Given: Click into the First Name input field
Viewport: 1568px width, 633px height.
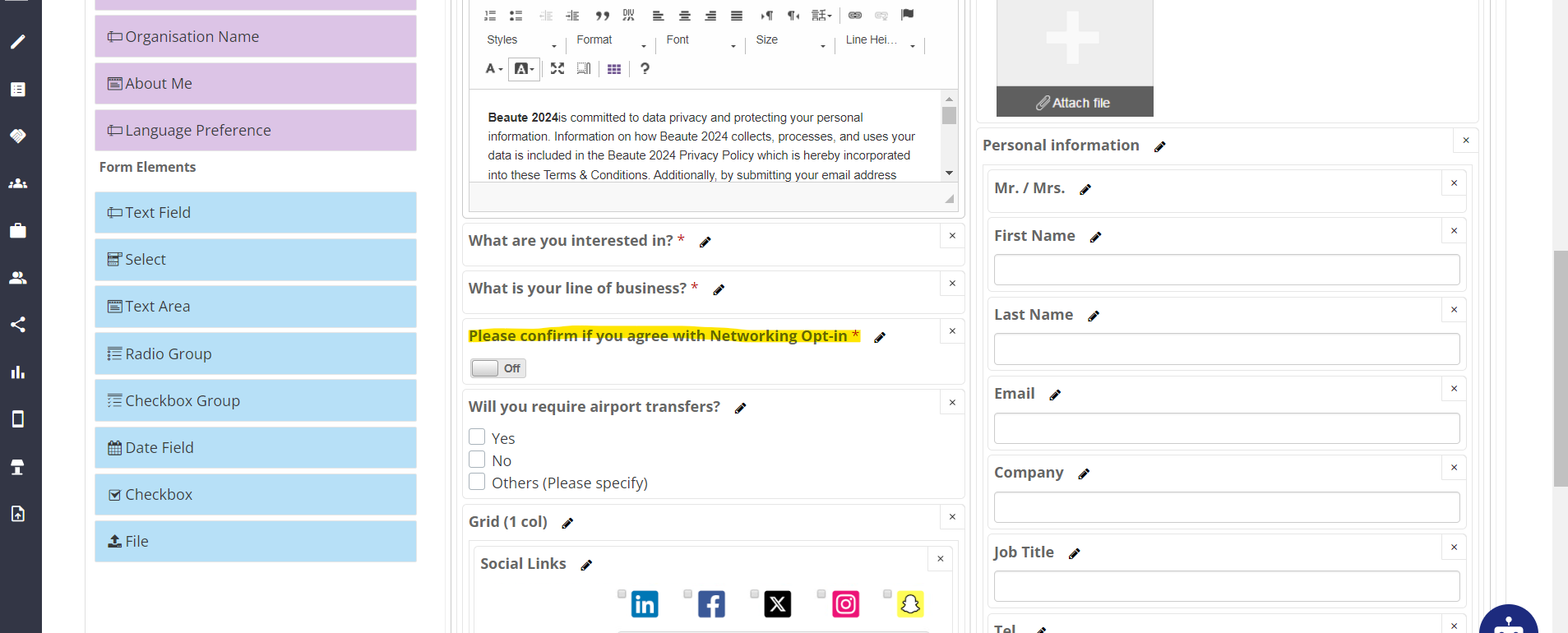Looking at the screenshot, I should [x=1226, y=270].
